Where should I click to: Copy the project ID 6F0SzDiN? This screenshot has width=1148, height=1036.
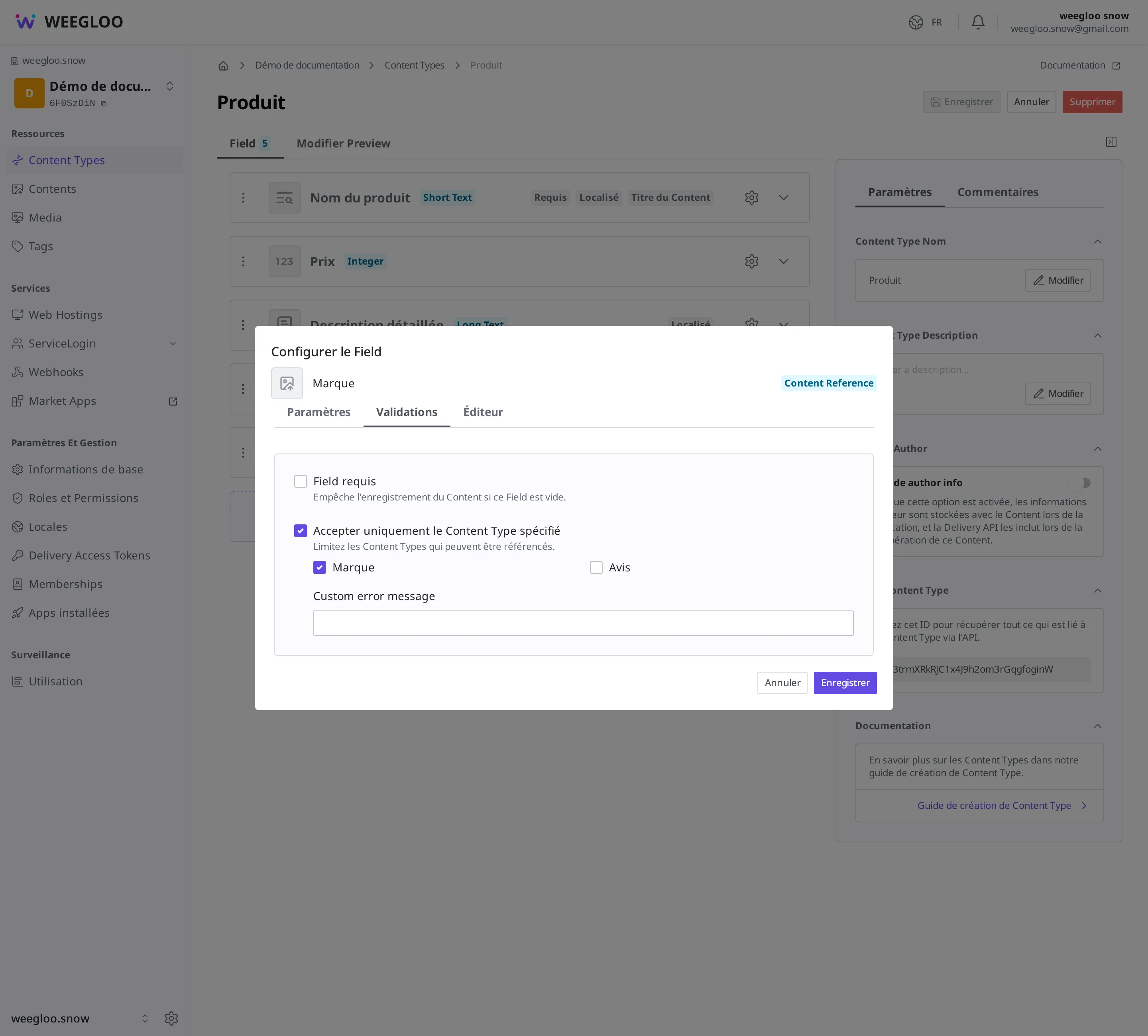(104, 104)
